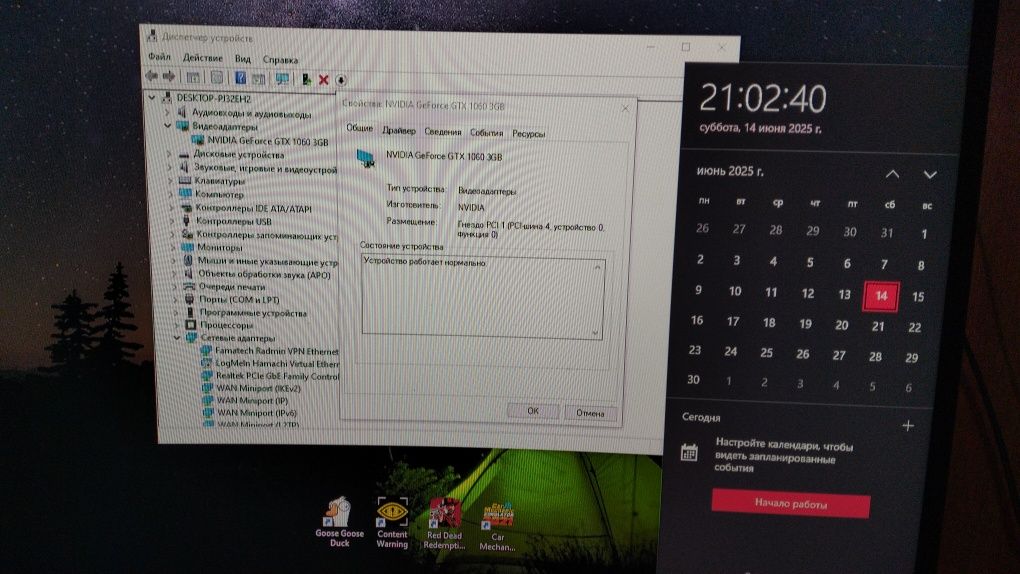Select day 21 in the calendar

click(x=878, y=326)
